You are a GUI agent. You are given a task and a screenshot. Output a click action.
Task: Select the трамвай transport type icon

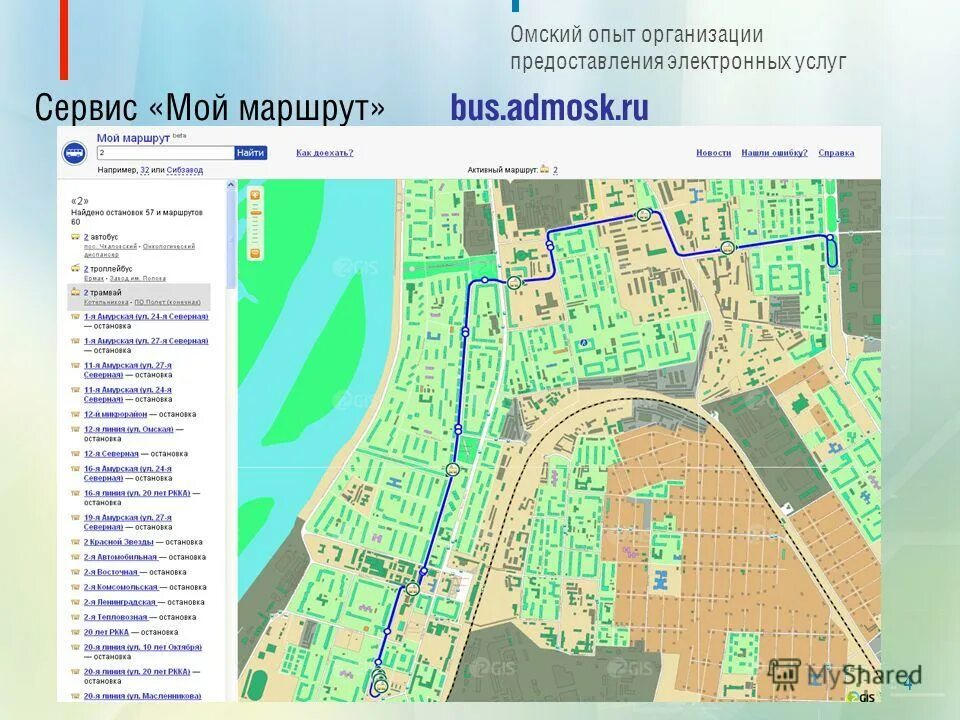[x=74, y=292]
